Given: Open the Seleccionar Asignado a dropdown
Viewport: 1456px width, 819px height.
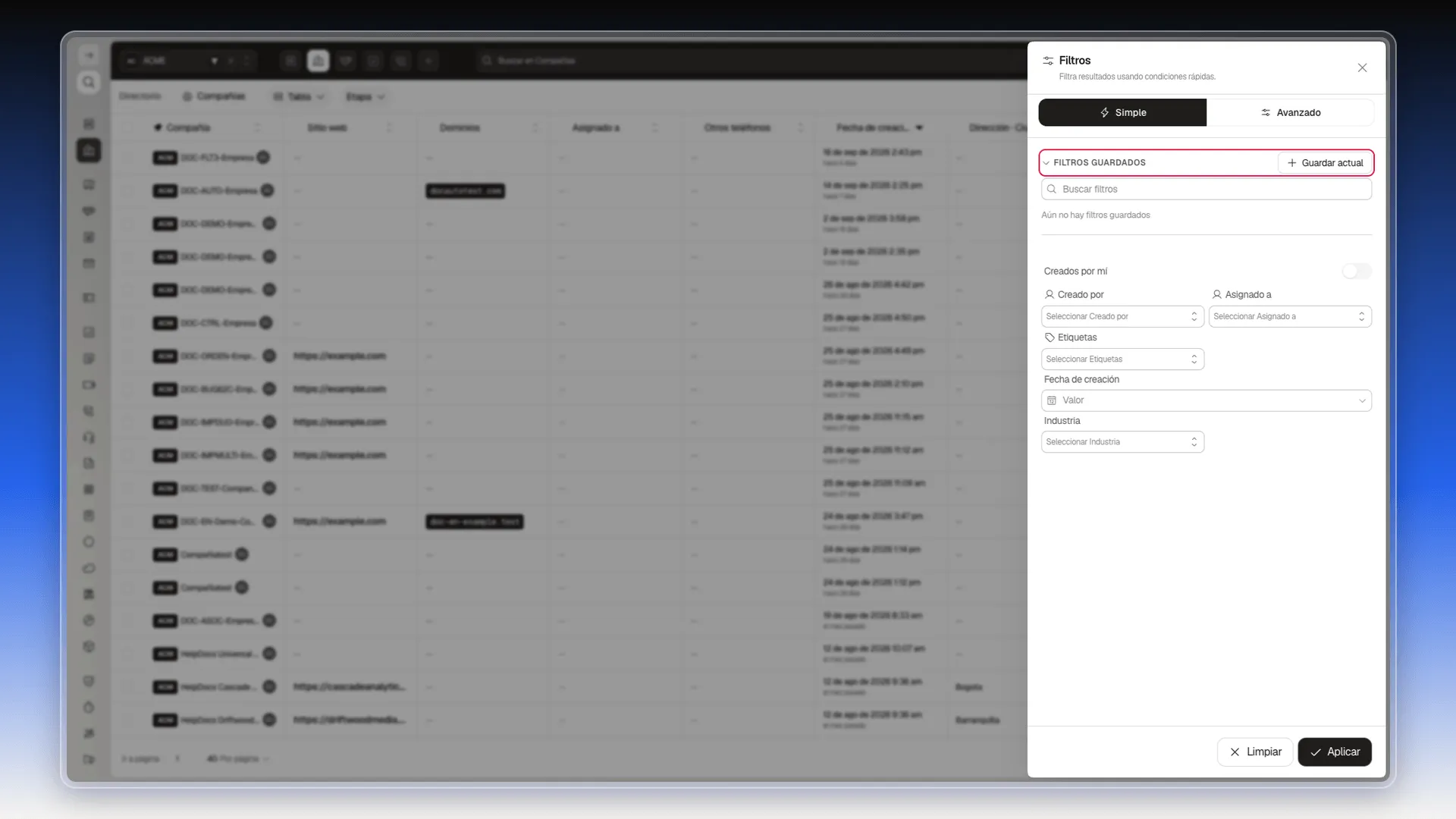Looking at the screenshot, I should point(1290,316).
